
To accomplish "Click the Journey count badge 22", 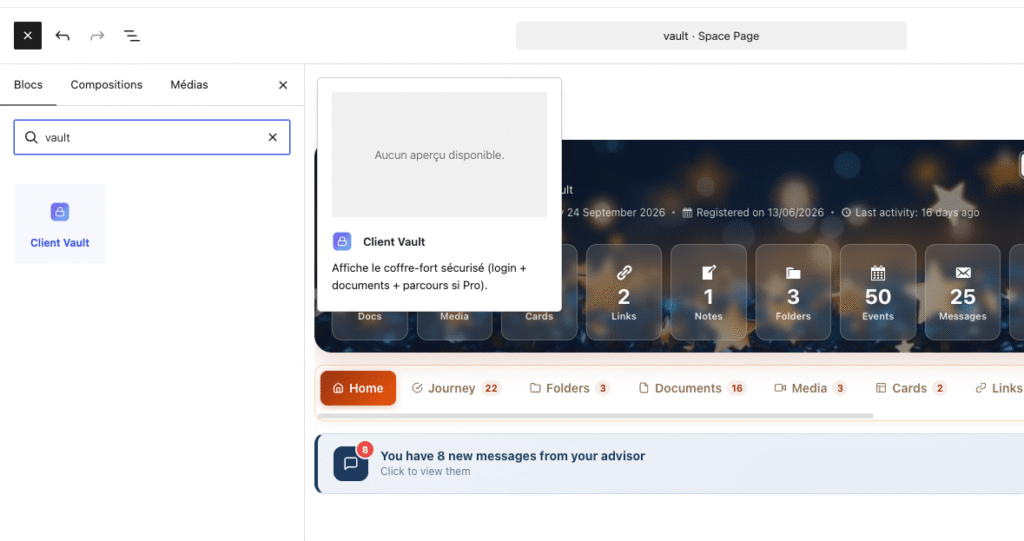I will click(491, 388).
